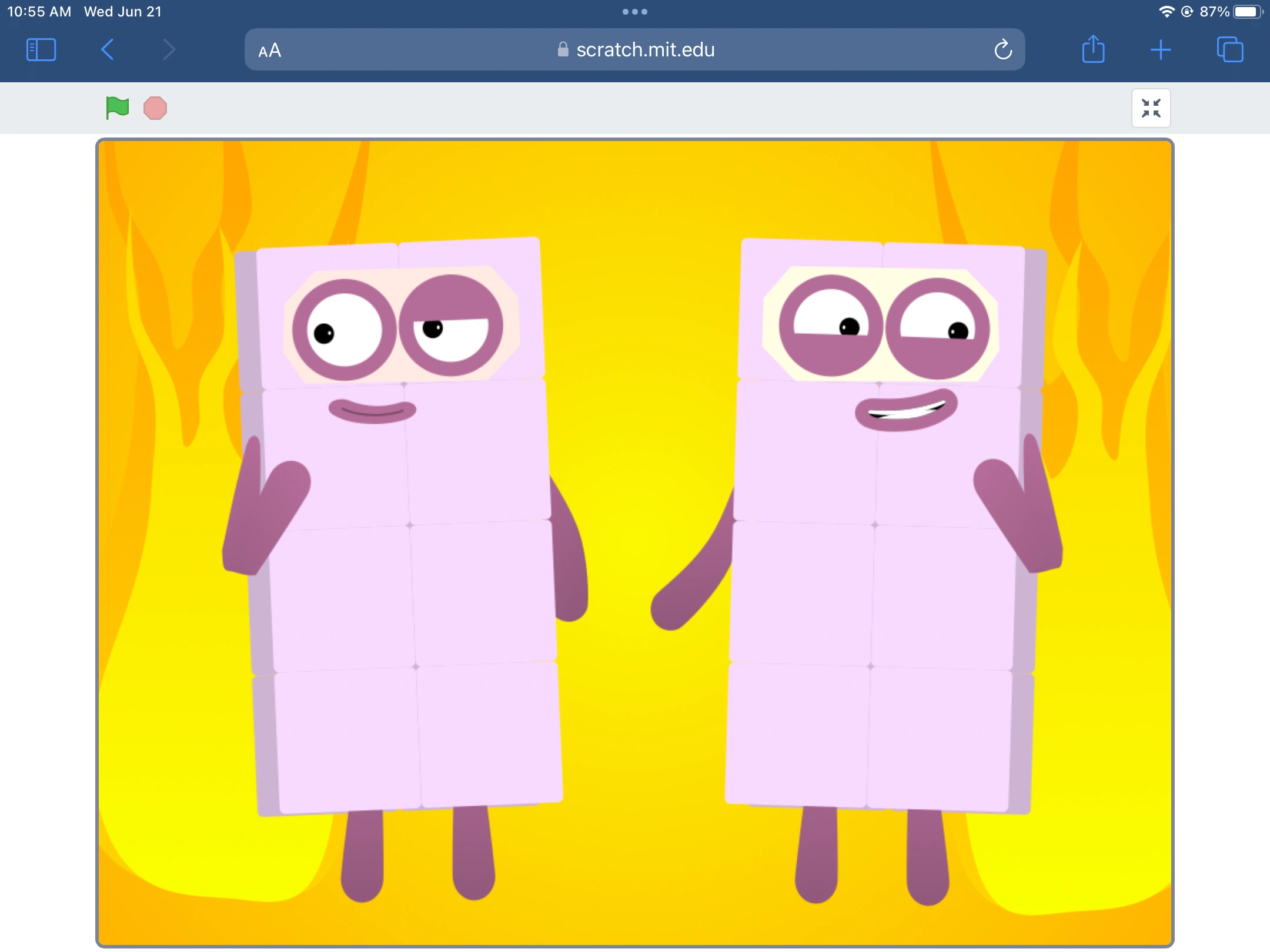Tap the ellipsis for multitasking options
The height and width of the screenshot is (952, 1270).
click(x=634, y=11)
